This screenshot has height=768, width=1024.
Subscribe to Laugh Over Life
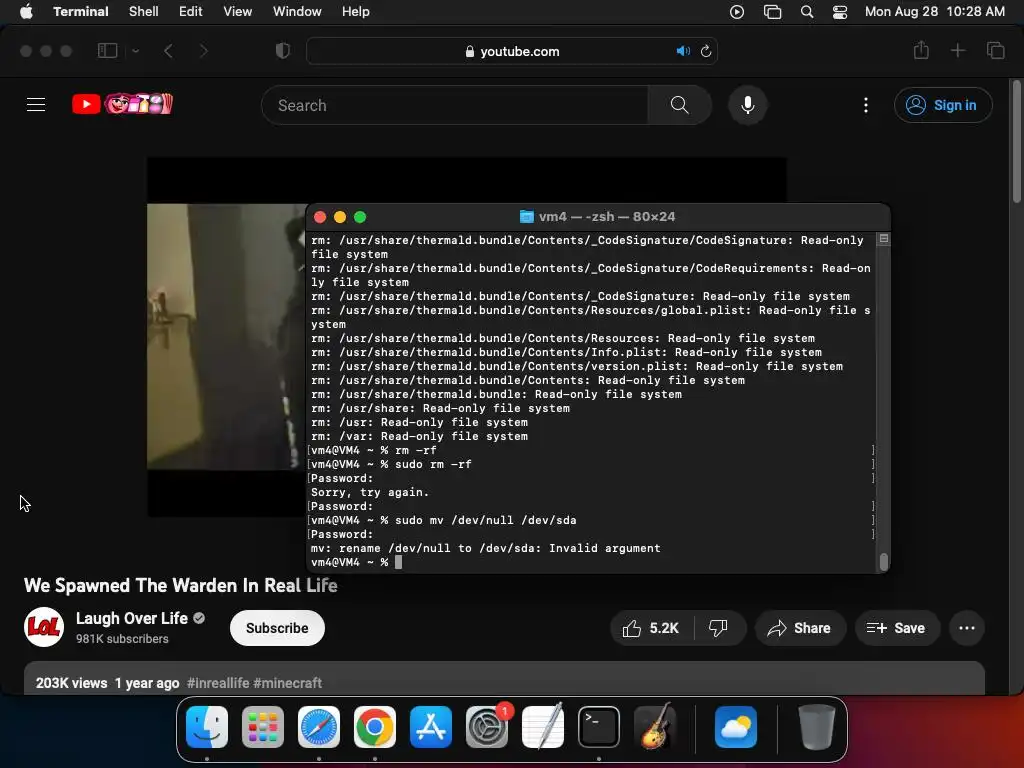277,628
